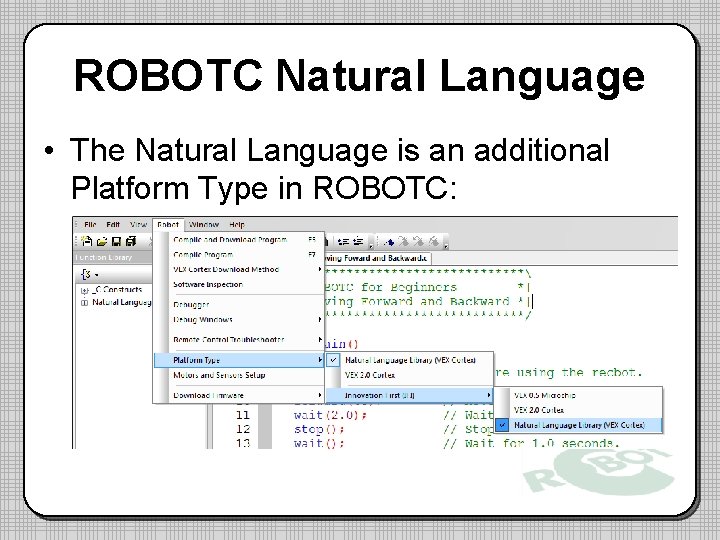The image size is (720, 540).
Task: Choose Compile and Download Program
Action: click(239, 240)
